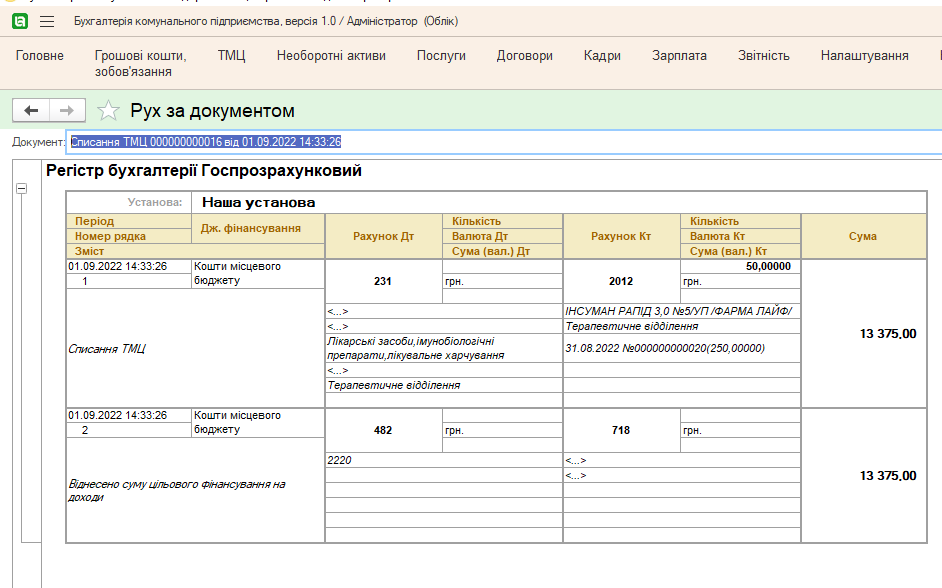Navigate back using the left arrow
The width and height of the screenshot is (942, 588).
tap(28, 110)
